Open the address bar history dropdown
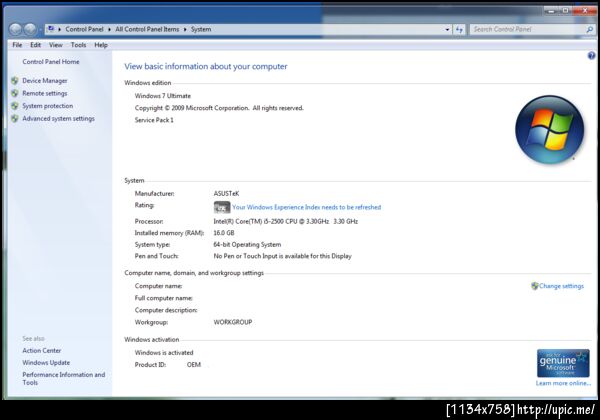 (x=447, y=29)
